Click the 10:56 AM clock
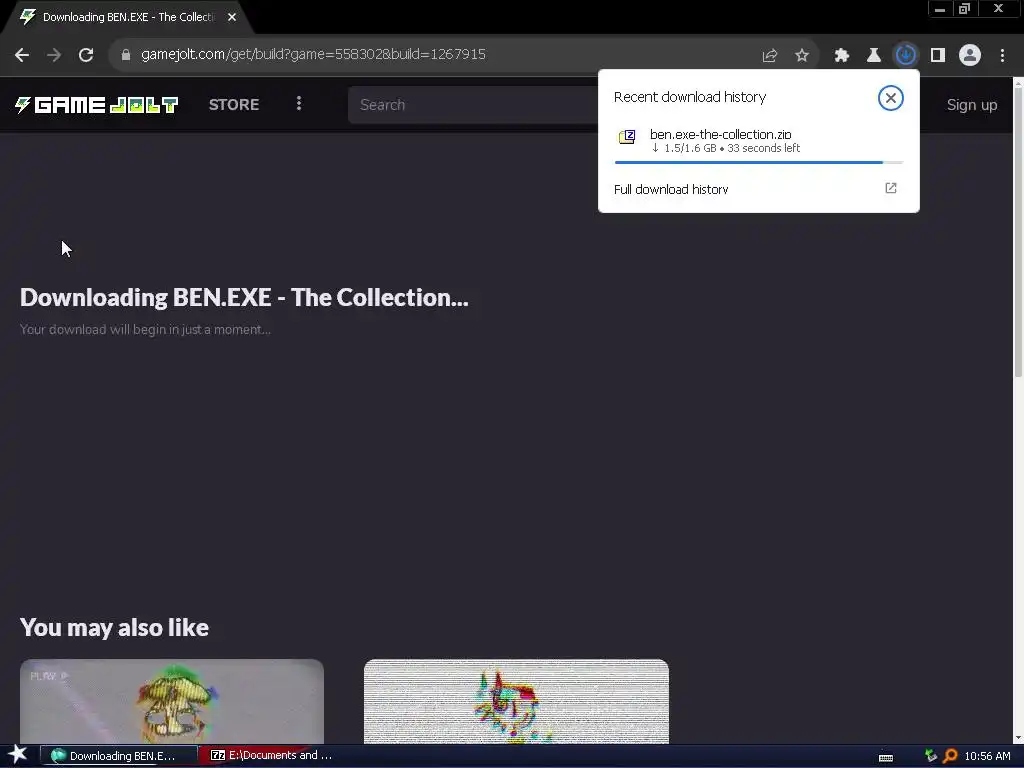Image resolution: width=1024 pixels, height=768 pixels. [987, 756]
